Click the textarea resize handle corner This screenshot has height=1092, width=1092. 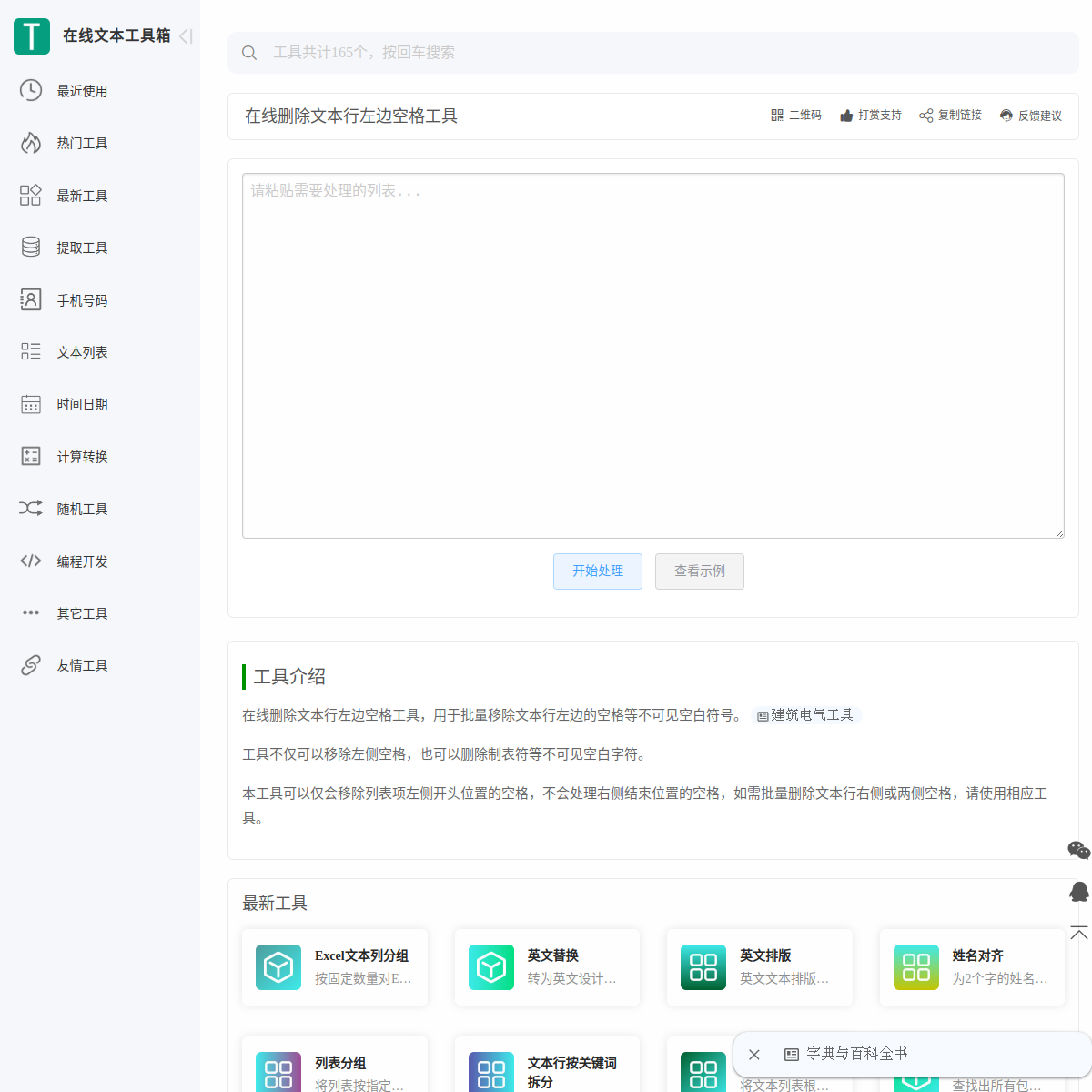tap(1059, 533)
